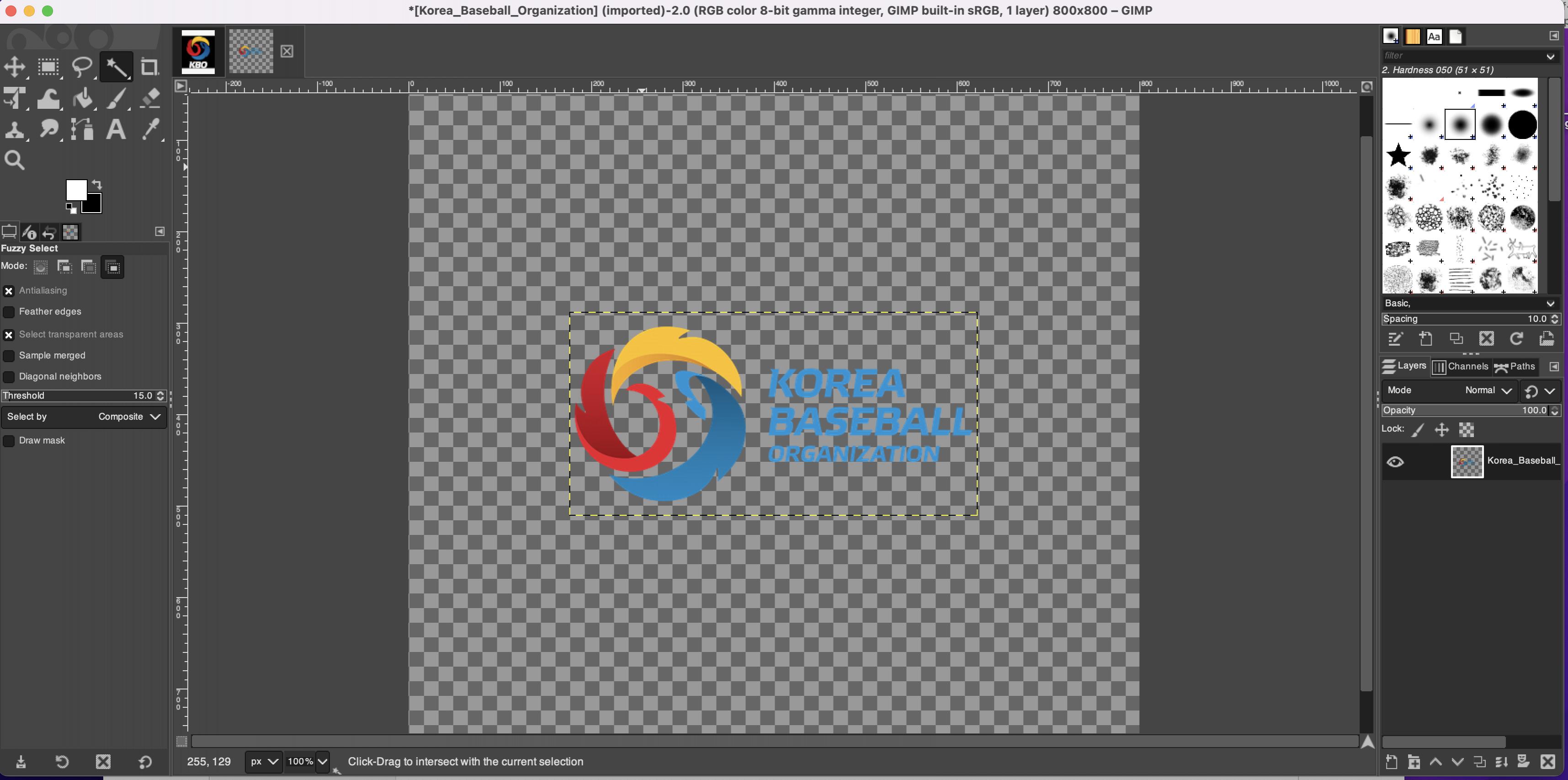Screen dimensions: 1568x780
Task: Open the Device Status tab
Action: 29,232
